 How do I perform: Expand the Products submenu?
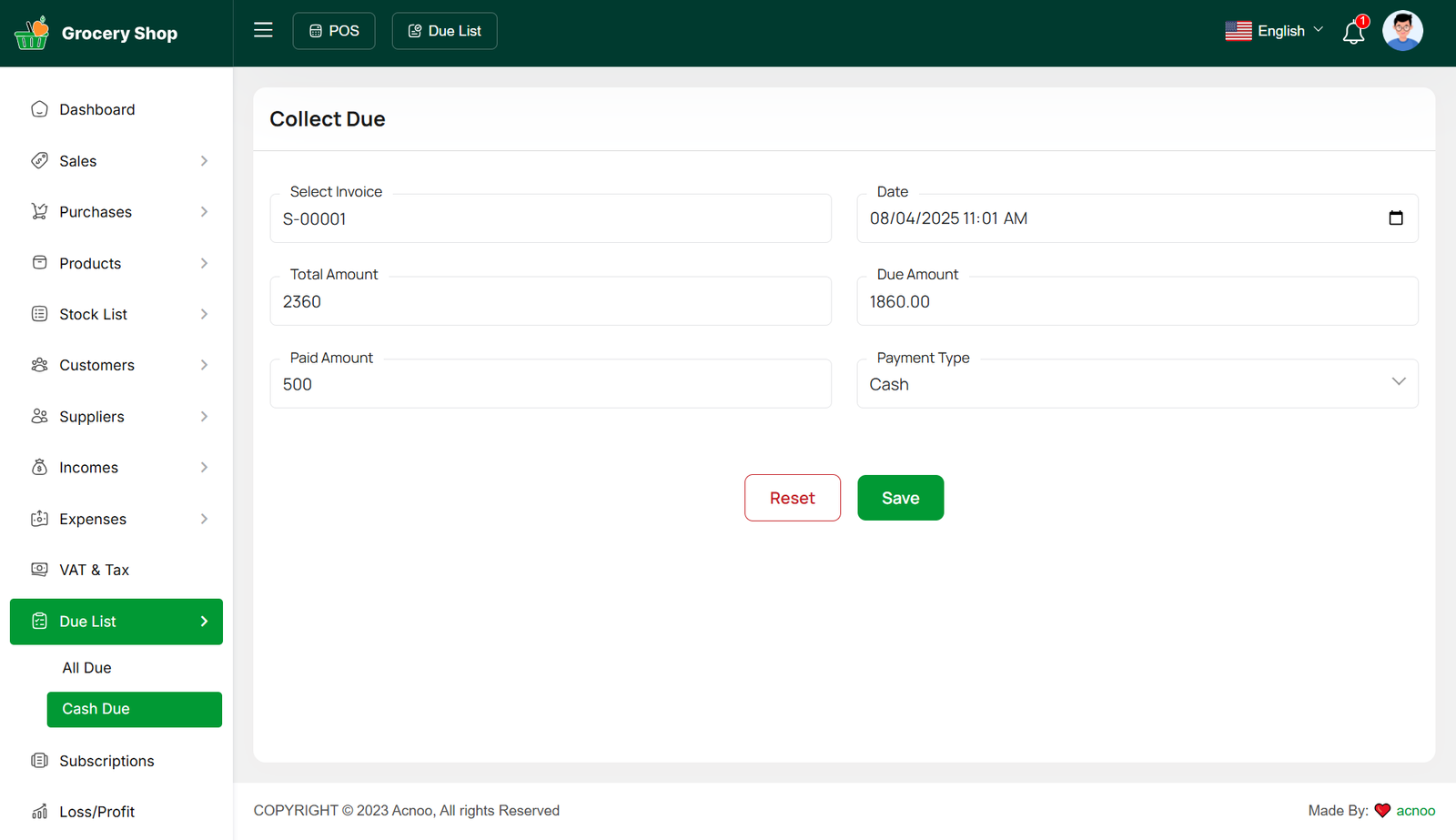point(204,263)
